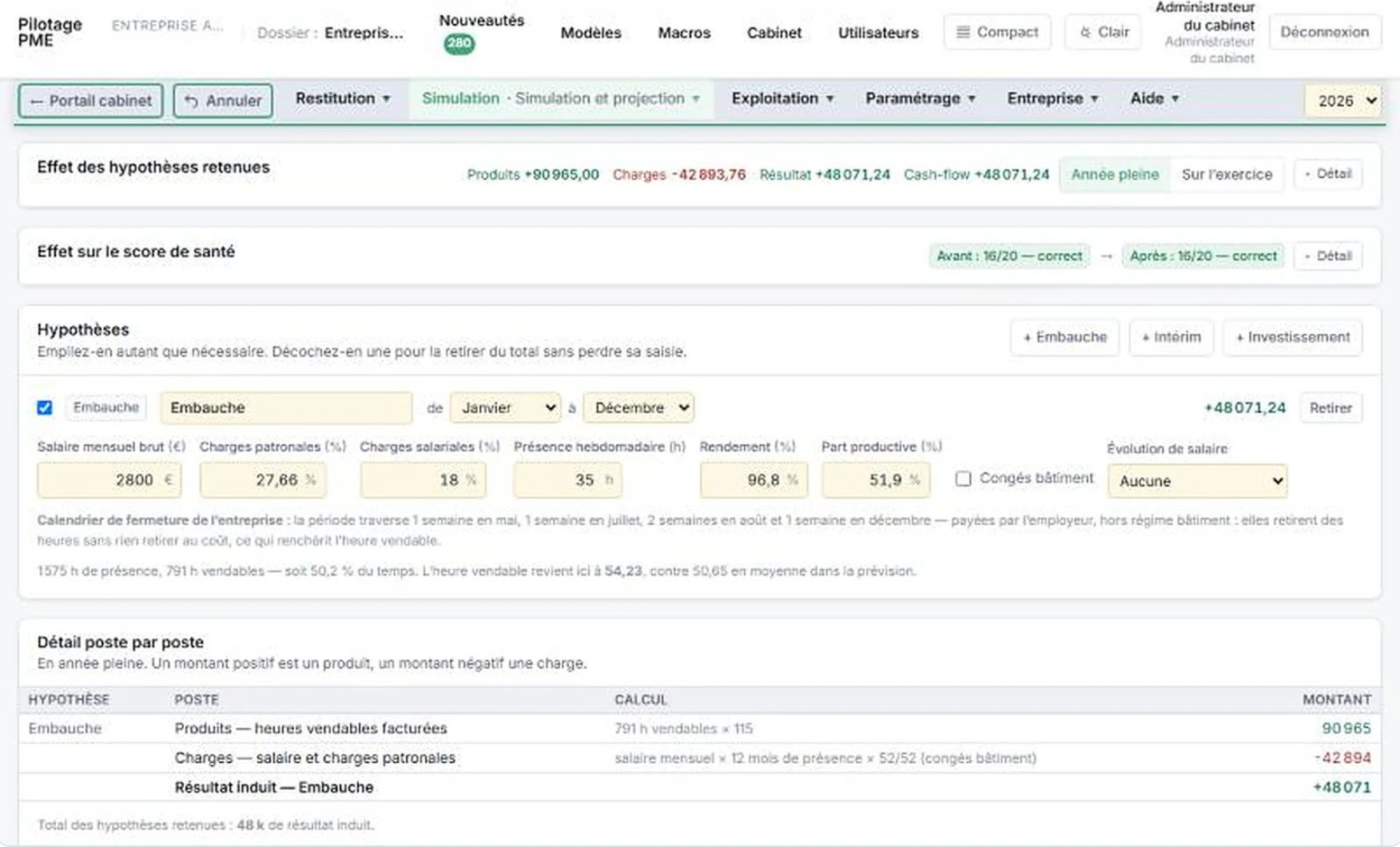Open the Simulation et projection menu
This screenshot has height=847, width=1400.
561,98
